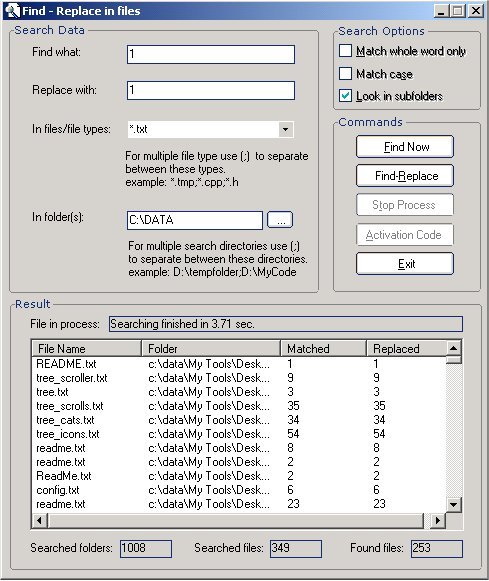Select the tree_cats.txt result row
This screenshot has width=489, height=581.
(x=239, y=420)
